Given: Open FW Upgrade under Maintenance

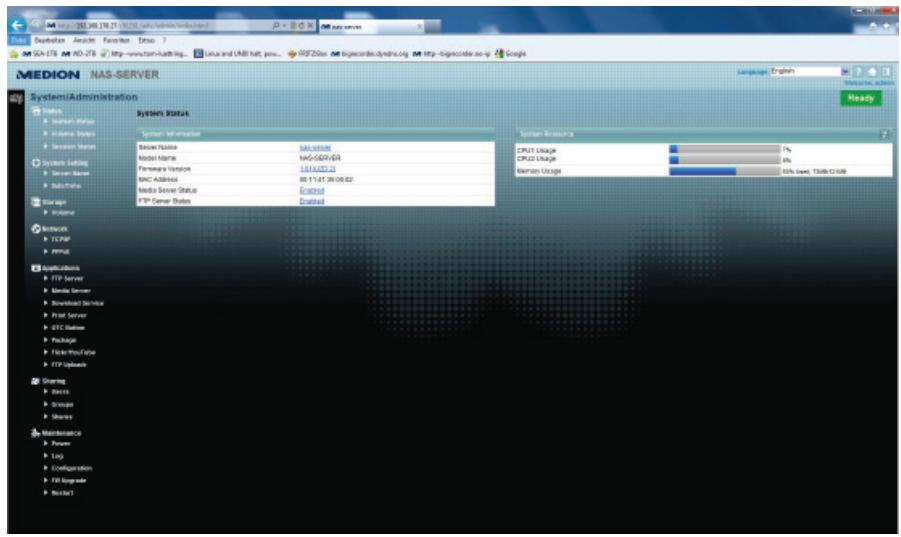Looking at the screenshot, I should pyautogui.click(x=69, y=481).
